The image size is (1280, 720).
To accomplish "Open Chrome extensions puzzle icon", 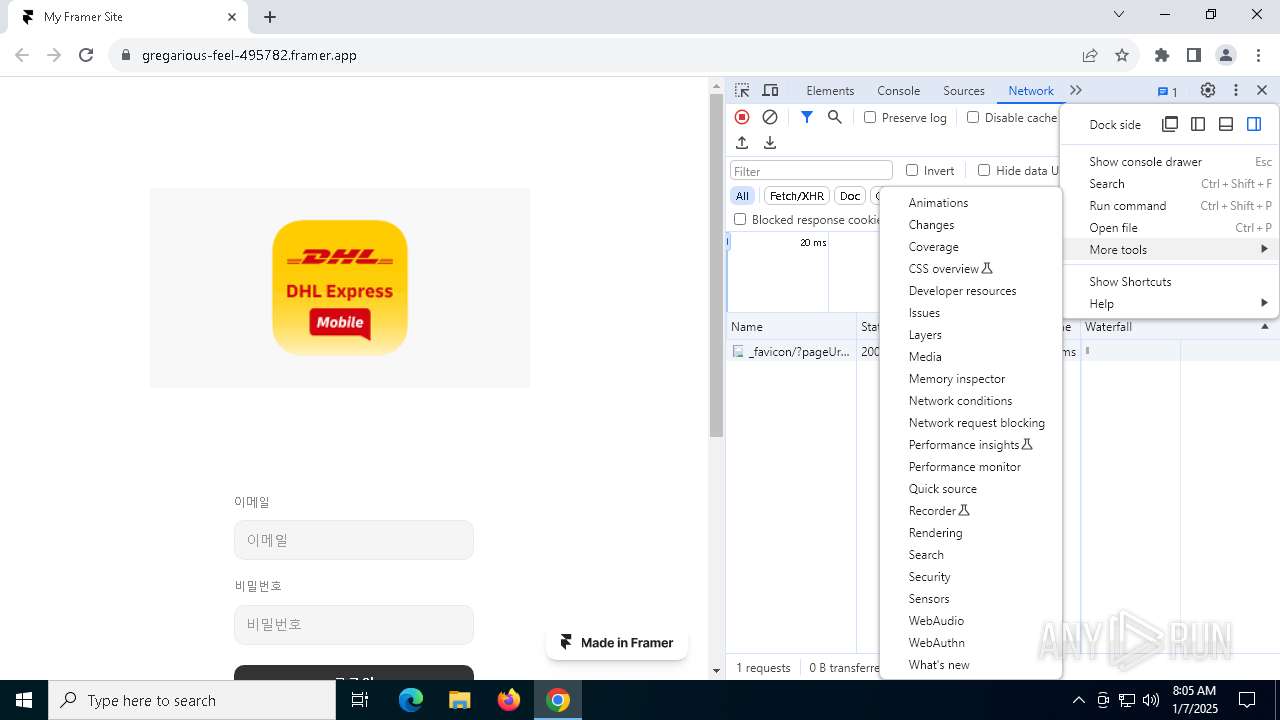I will (1162, 55).
